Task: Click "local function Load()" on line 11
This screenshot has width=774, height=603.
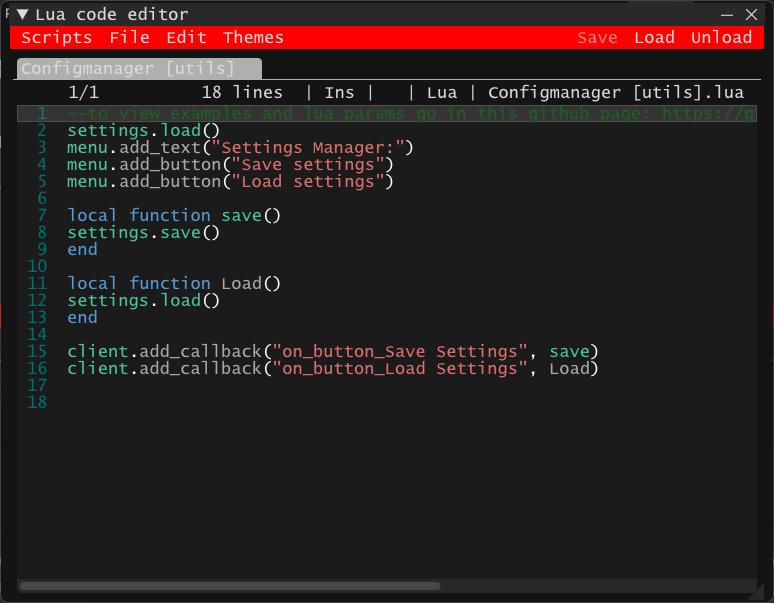Action: click(x=174, y=284)
